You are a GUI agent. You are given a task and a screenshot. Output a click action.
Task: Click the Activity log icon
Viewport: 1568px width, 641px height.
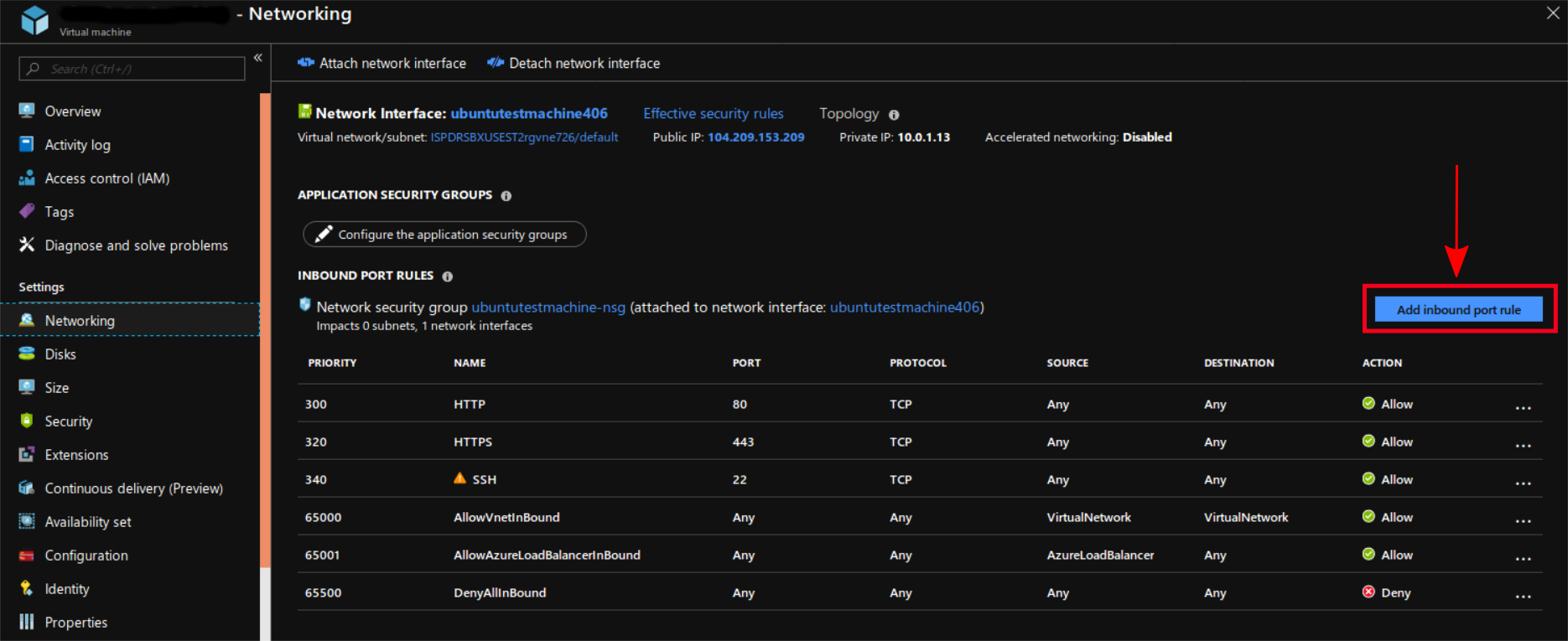(x=27, y=144)
